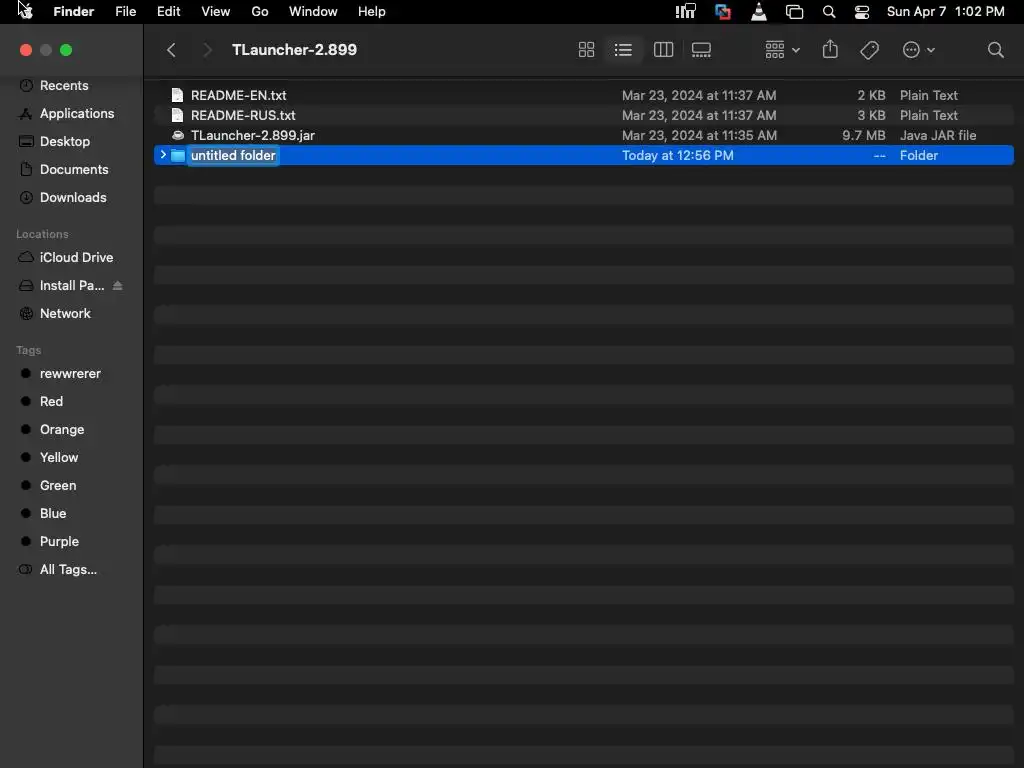Click the VLC cone menu bar icon
Image resolution: width=1024 pixels, height=768 pixels.
click(759, 12)
